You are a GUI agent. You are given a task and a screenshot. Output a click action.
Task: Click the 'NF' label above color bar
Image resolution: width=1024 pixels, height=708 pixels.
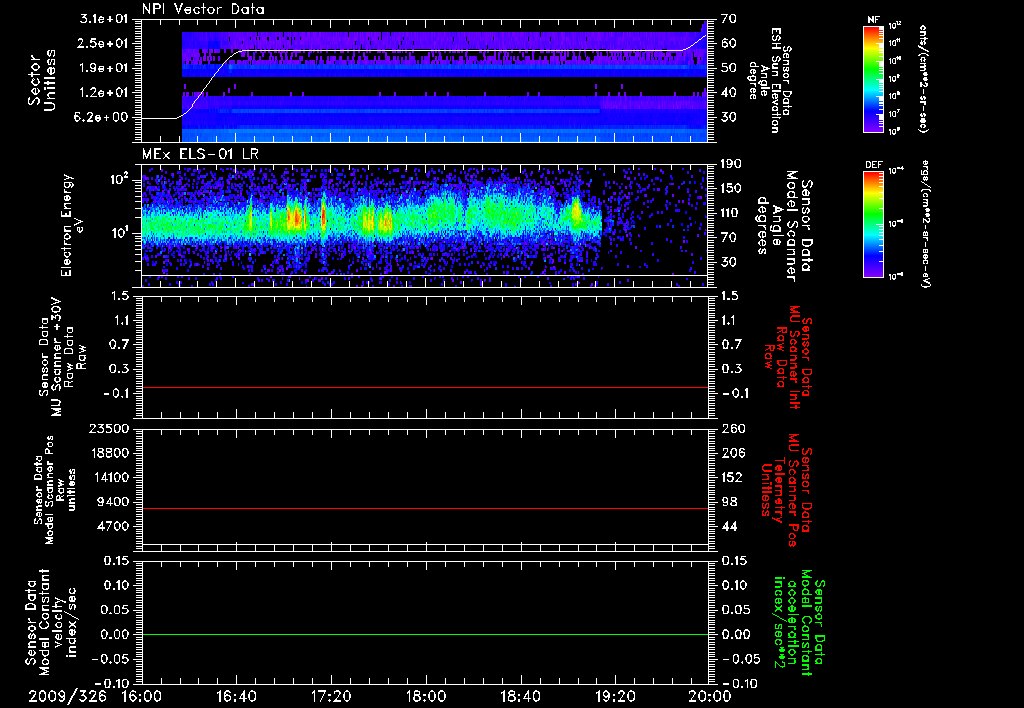click(x=873, y=20)
